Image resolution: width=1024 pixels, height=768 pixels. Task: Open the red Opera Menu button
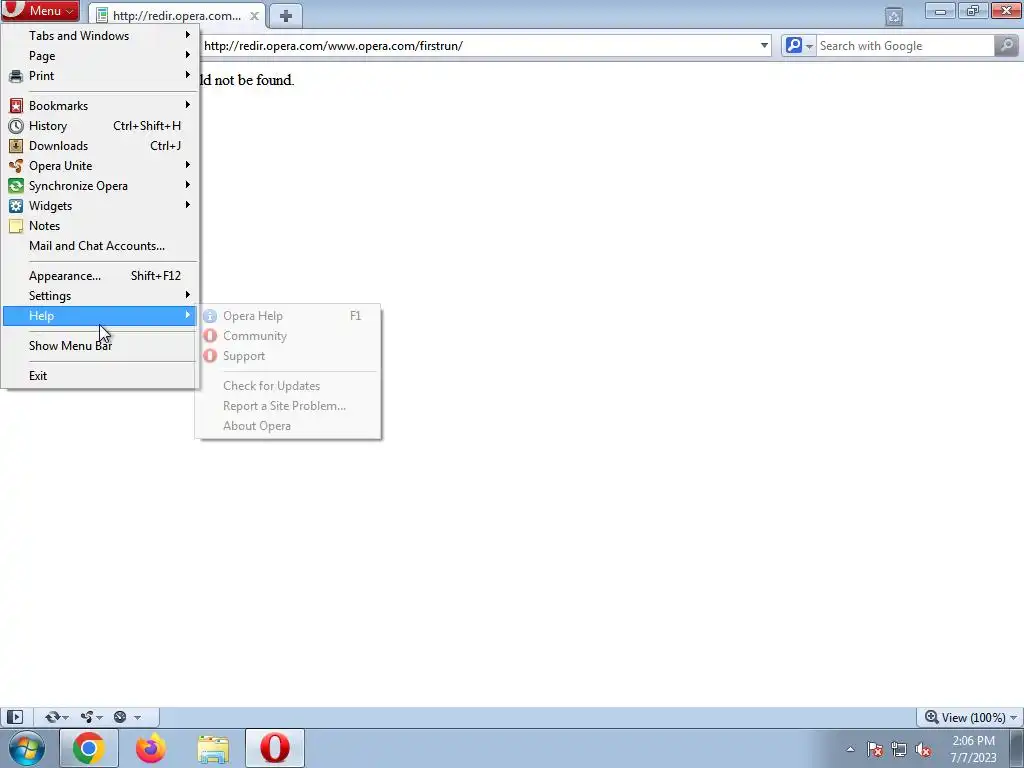click(x=40, y=10)
